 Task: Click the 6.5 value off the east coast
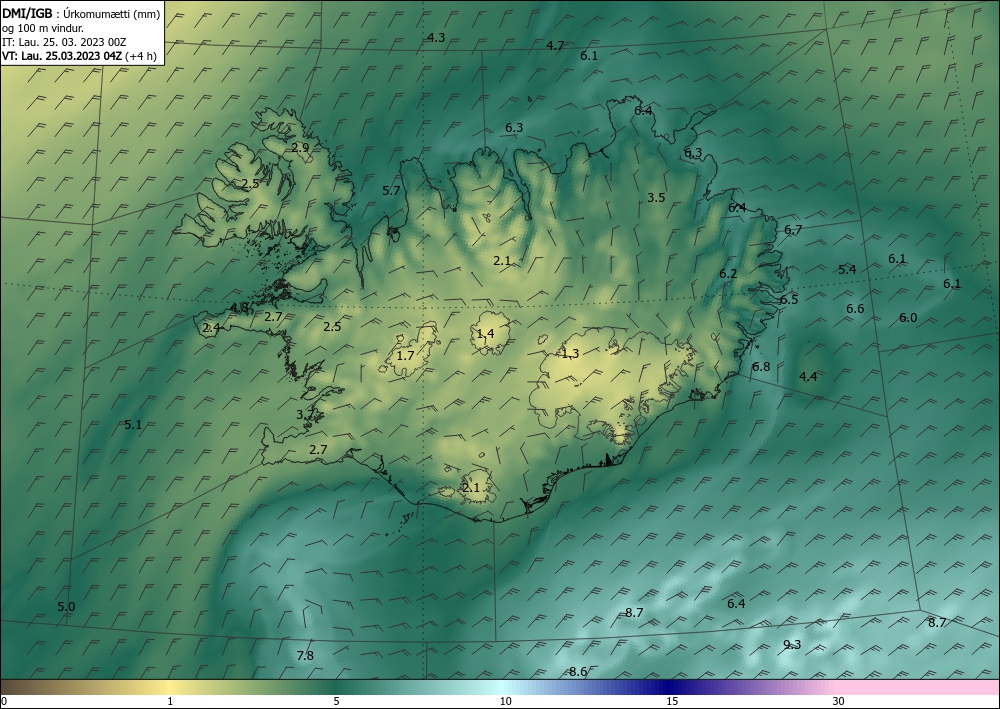pyautogui.click(x=789, y=300)
